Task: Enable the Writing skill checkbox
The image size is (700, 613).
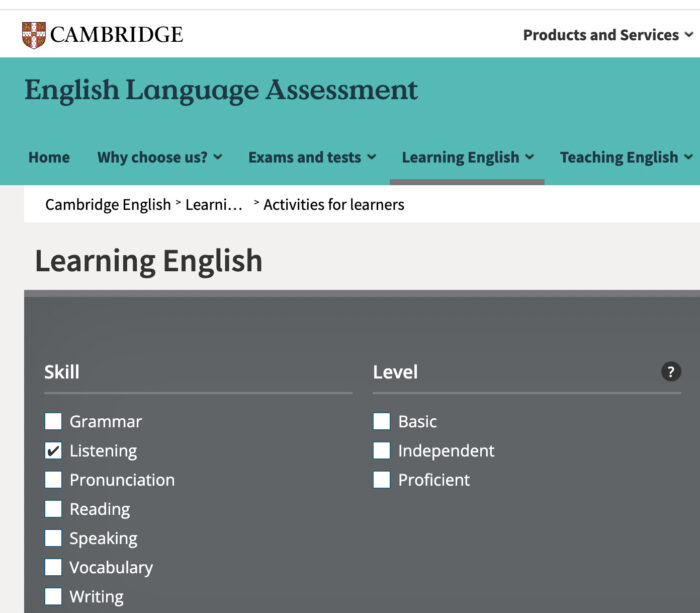Action: 53,596
